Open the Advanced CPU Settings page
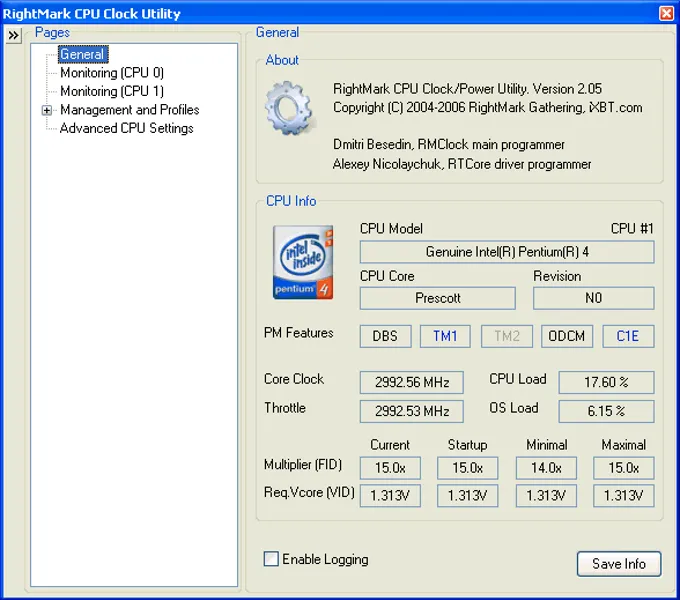This screenshot has height=600, width=680. 127,128
